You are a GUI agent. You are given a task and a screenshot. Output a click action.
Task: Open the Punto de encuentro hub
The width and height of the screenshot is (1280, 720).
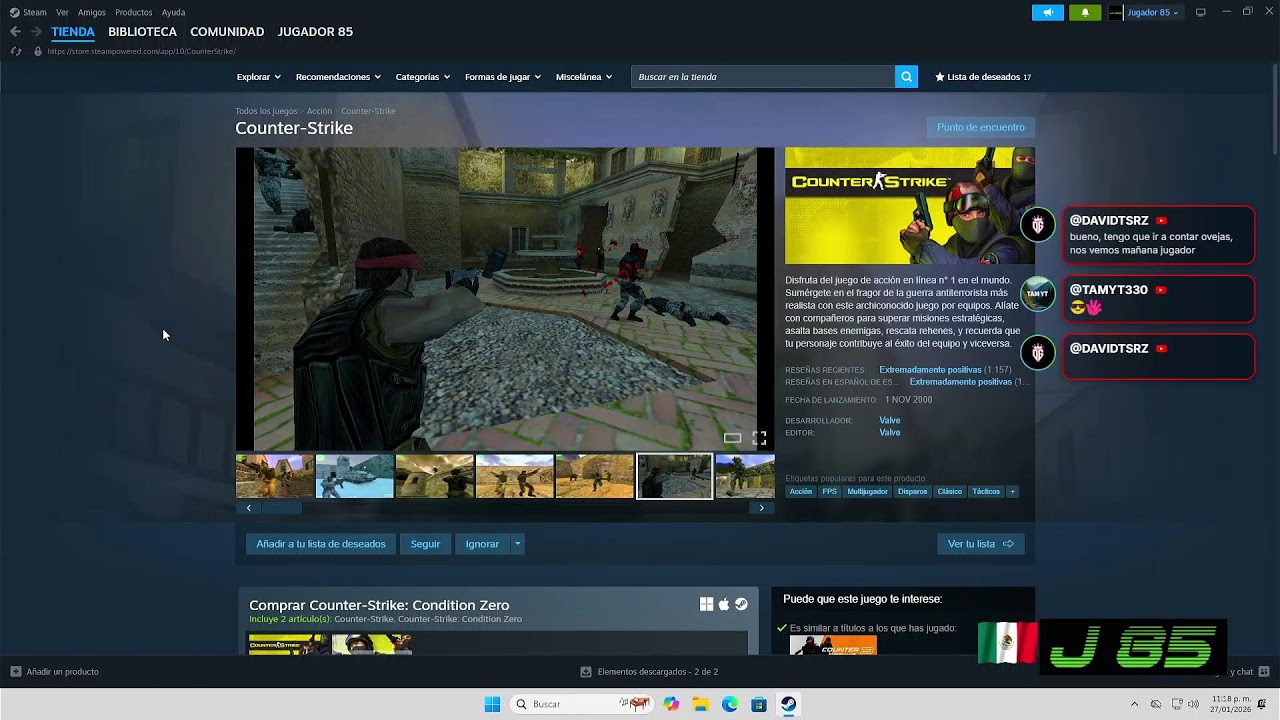[980, 128]
